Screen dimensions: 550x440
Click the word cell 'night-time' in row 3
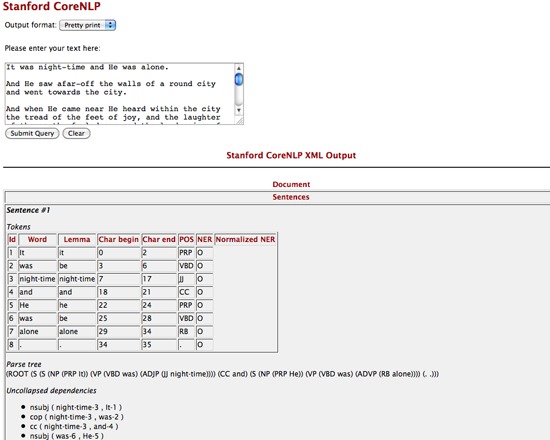coord(37,279)
